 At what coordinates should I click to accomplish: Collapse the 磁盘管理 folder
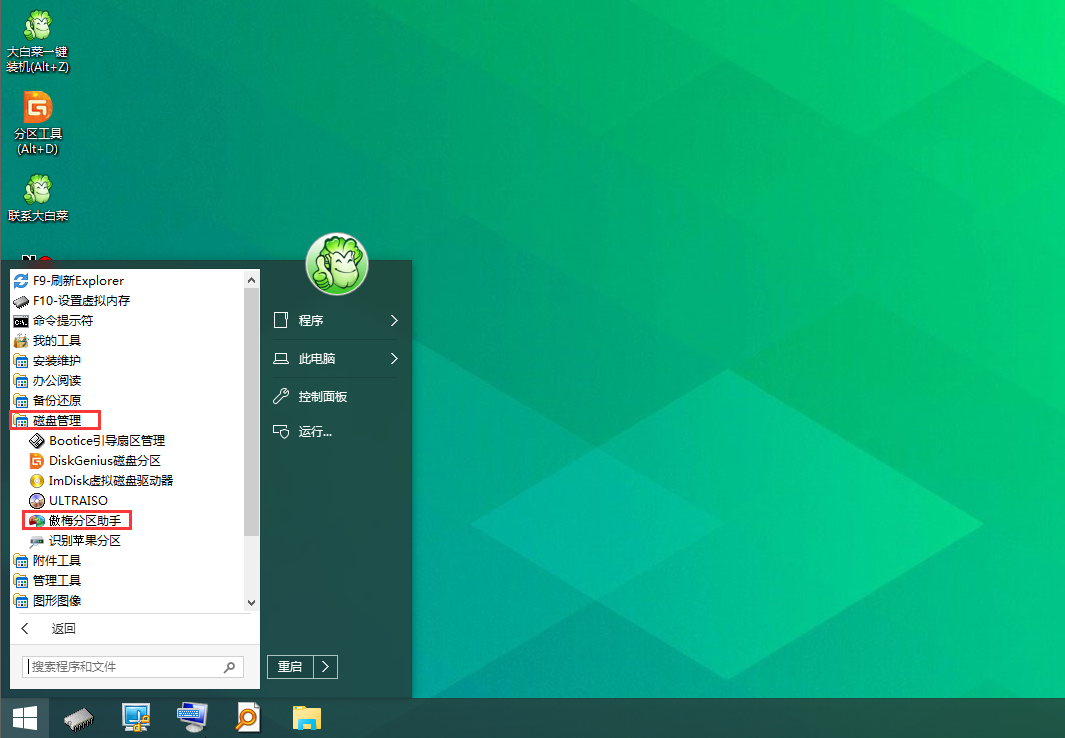(47, 420)
